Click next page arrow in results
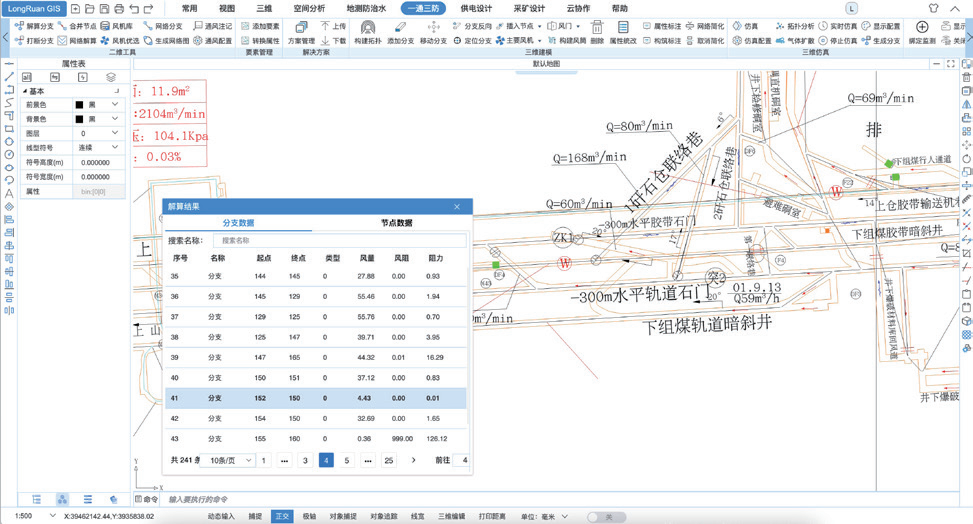The height and width of the screenshot is (524, 973). [x=413, y=460]
